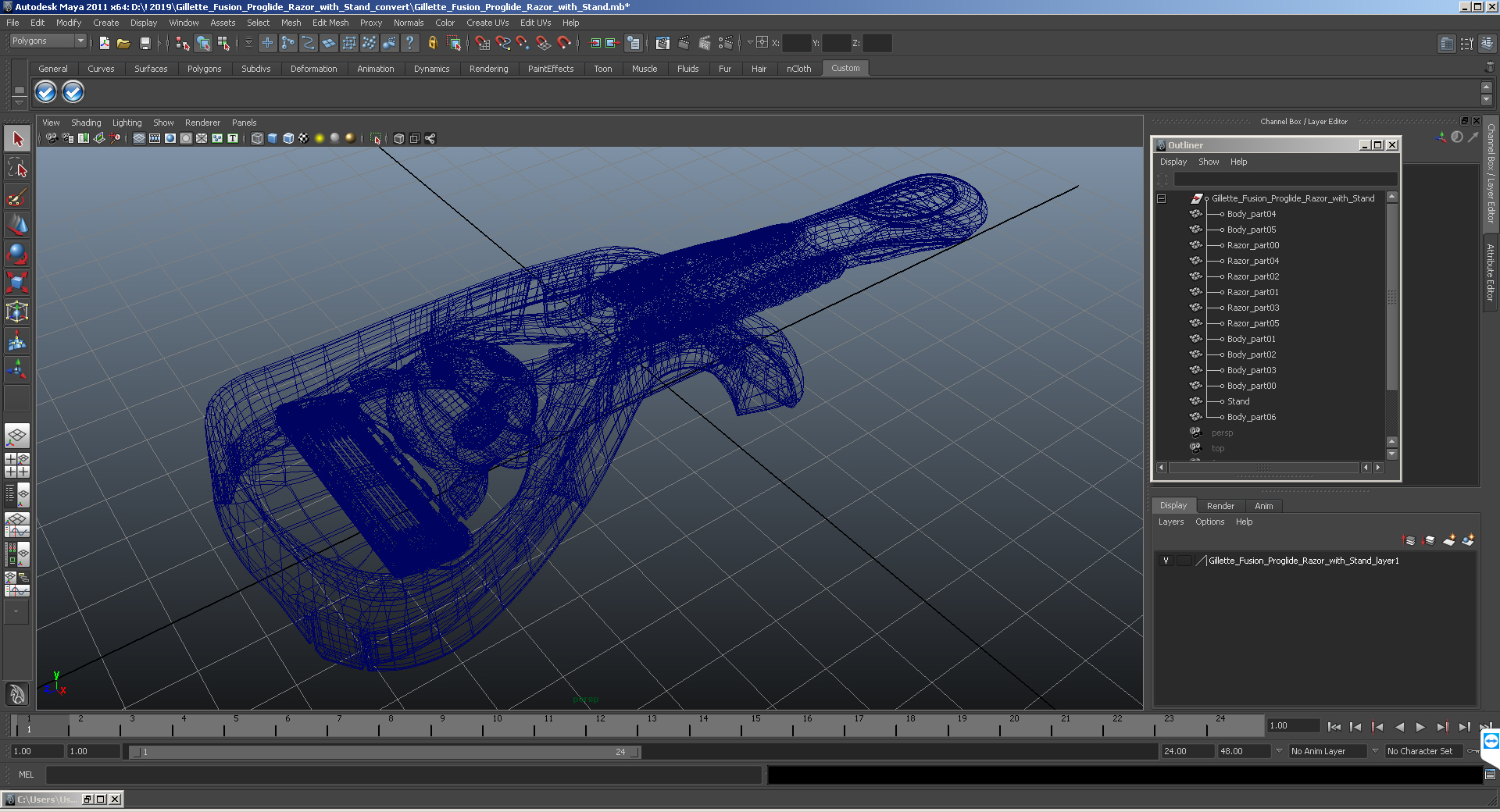Open Outliner Display menu
The height and width of the screenshot is (812, 1500).
[1173, 162]
